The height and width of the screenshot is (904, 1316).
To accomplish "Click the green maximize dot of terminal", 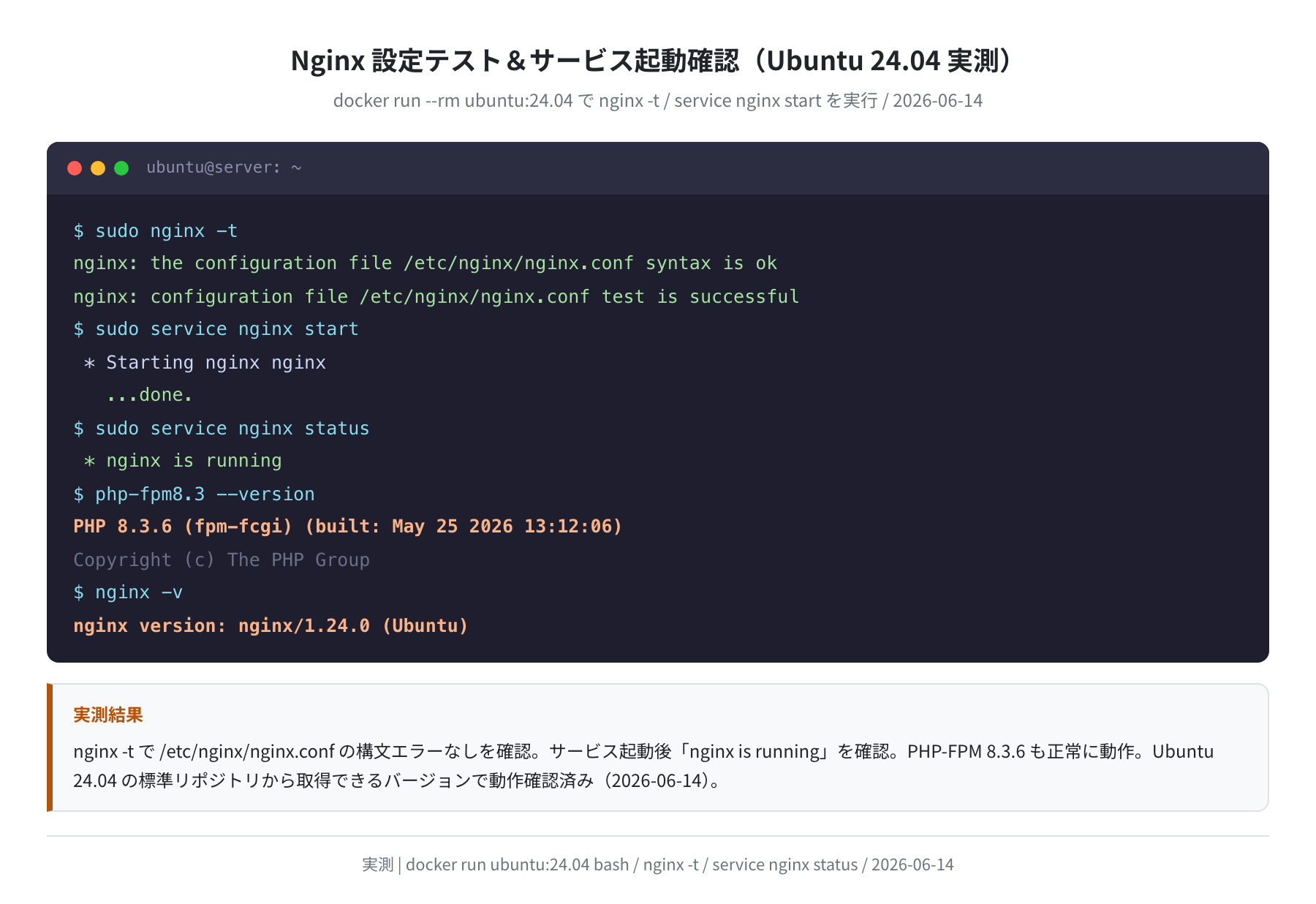I will click(x=121, y=168).
